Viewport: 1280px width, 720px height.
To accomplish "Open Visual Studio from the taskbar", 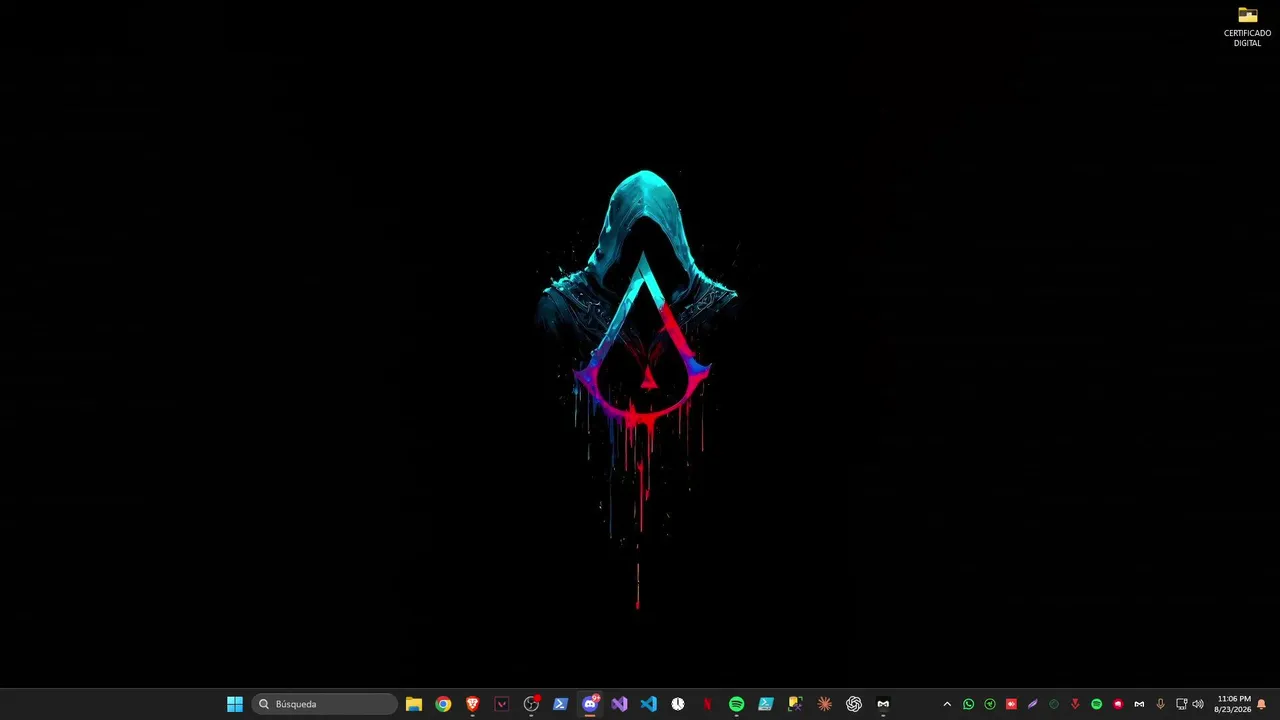I will pos(619,704).
